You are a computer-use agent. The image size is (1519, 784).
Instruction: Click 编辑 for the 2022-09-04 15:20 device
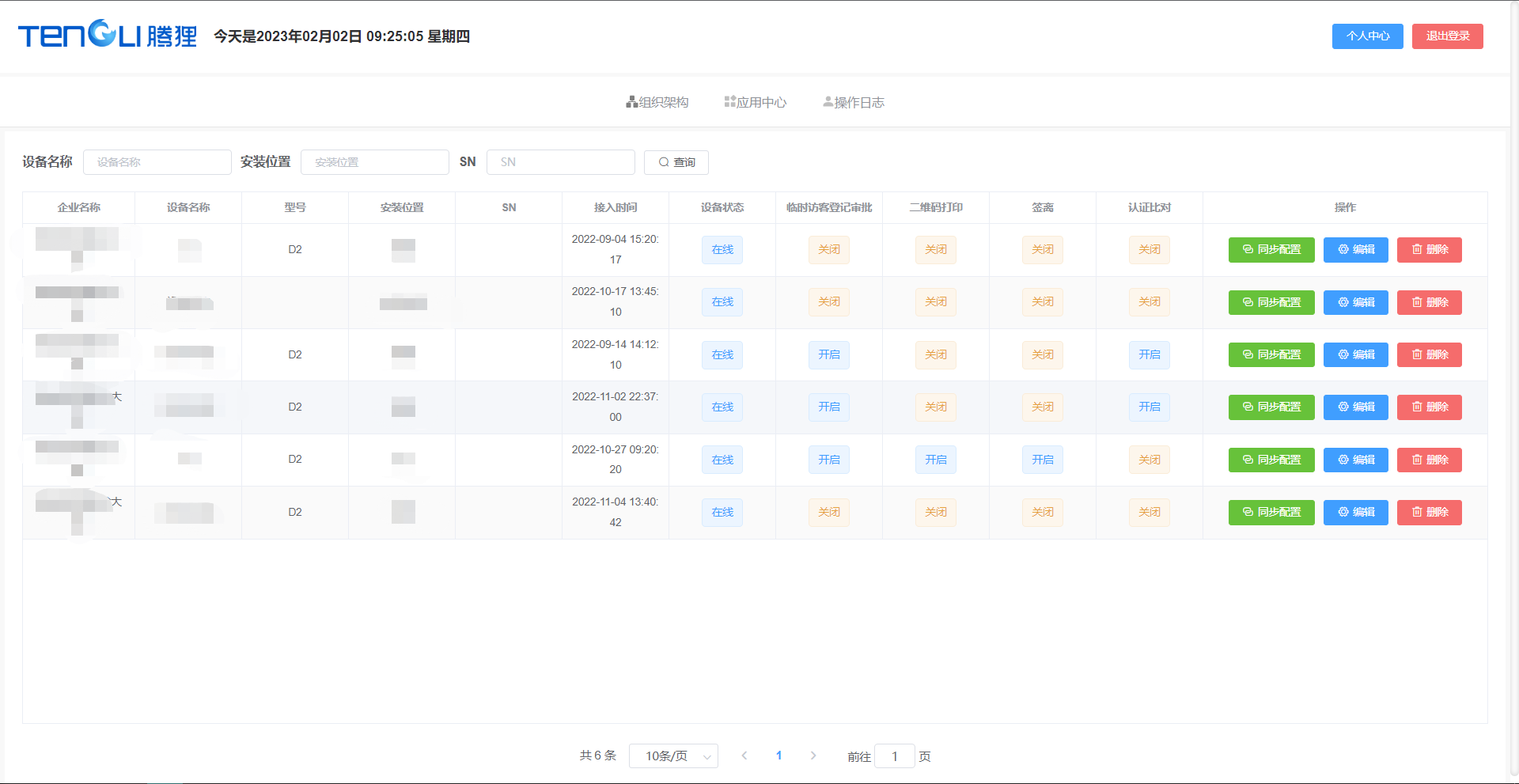click(1355, 250)
